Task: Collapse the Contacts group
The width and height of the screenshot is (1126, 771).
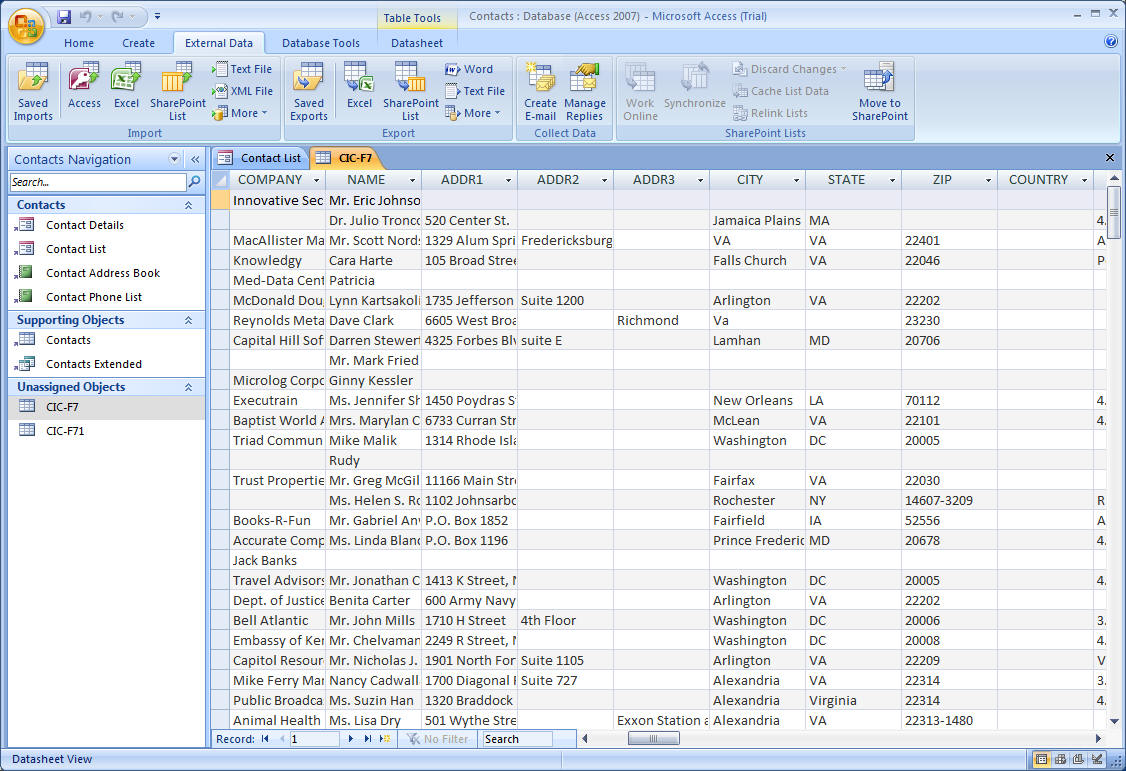Action: click(188, 205)
